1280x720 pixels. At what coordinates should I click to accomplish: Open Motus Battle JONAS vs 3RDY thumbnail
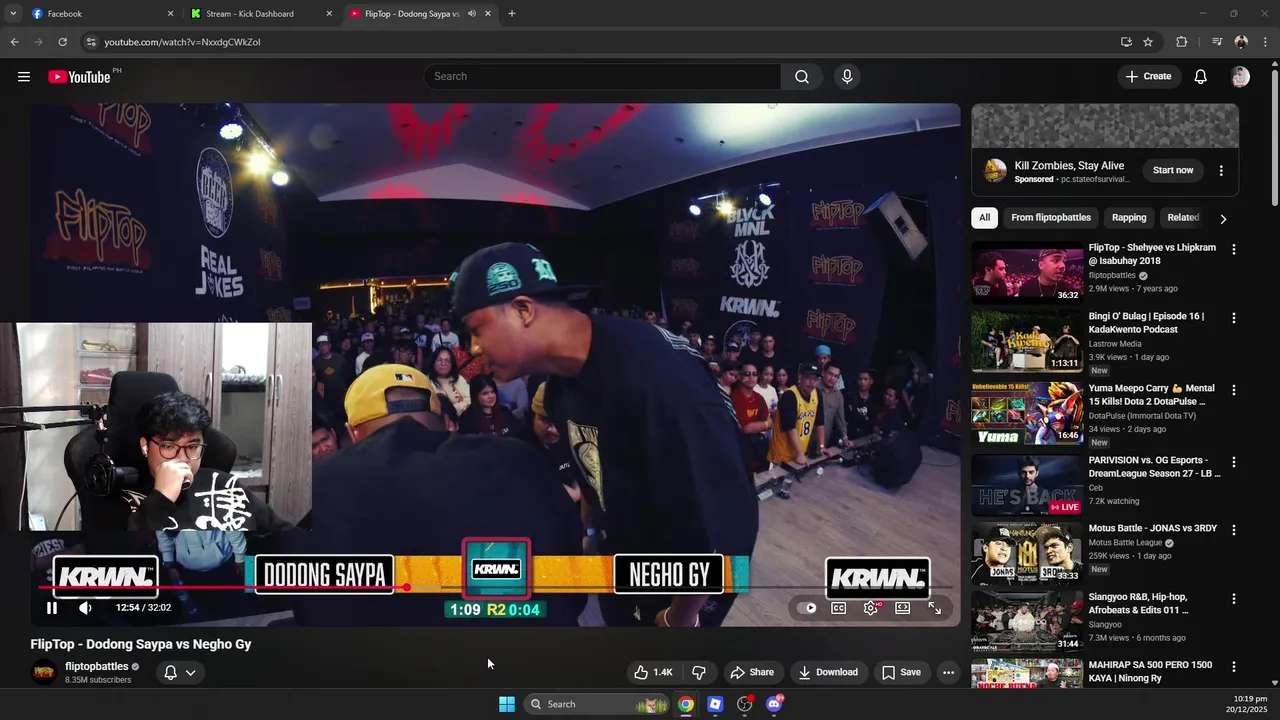[1027, 553]
